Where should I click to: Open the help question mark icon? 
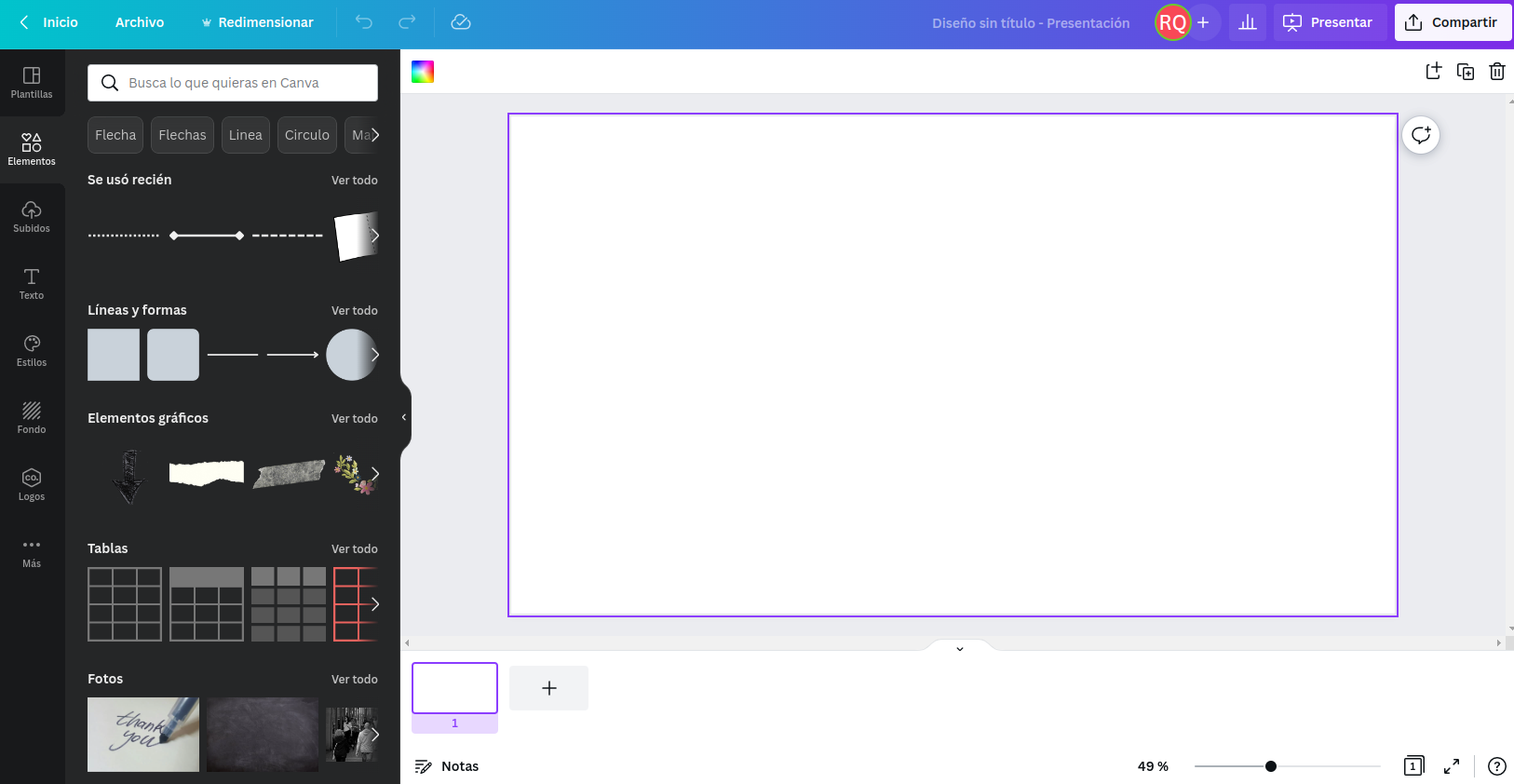1496,766
